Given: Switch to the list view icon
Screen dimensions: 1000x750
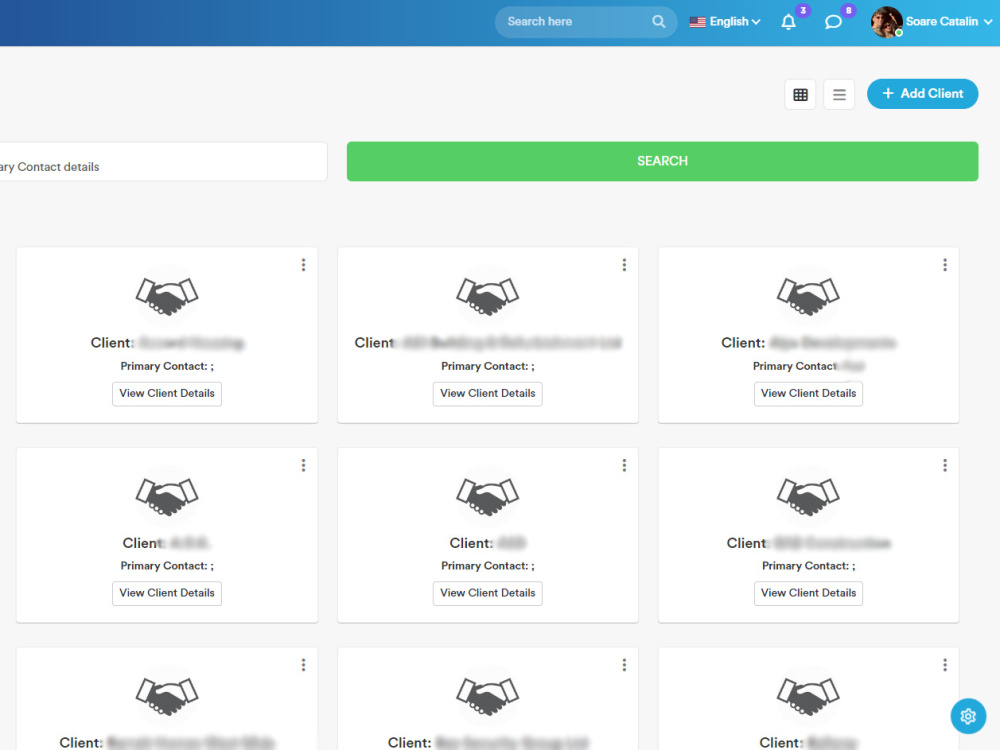Looking at the screenshot, I should coord(839,94).
